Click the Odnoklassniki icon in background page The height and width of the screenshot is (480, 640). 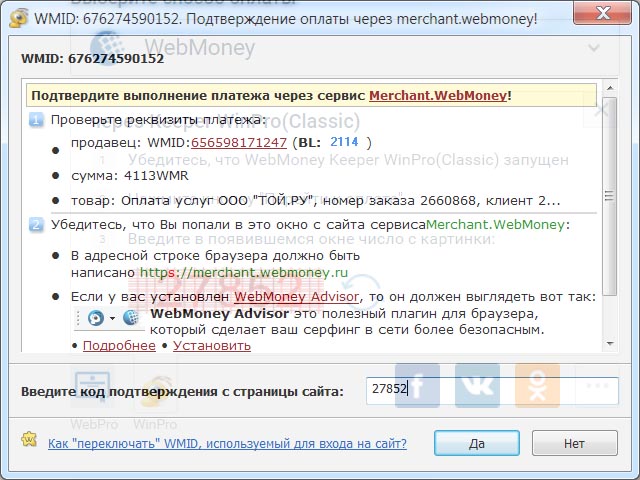point(537,386)
